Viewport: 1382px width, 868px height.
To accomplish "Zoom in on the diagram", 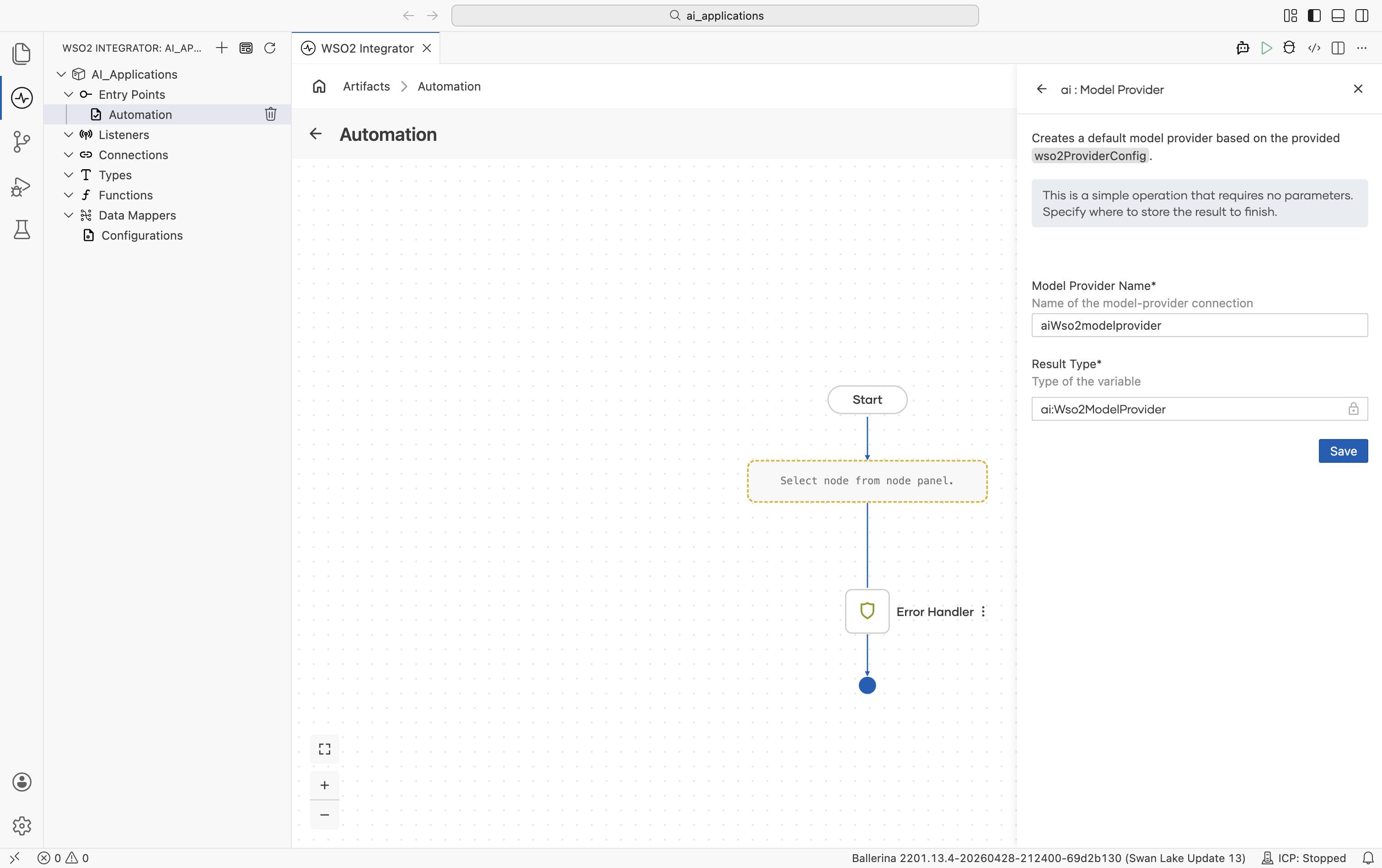I will (324, 785).
